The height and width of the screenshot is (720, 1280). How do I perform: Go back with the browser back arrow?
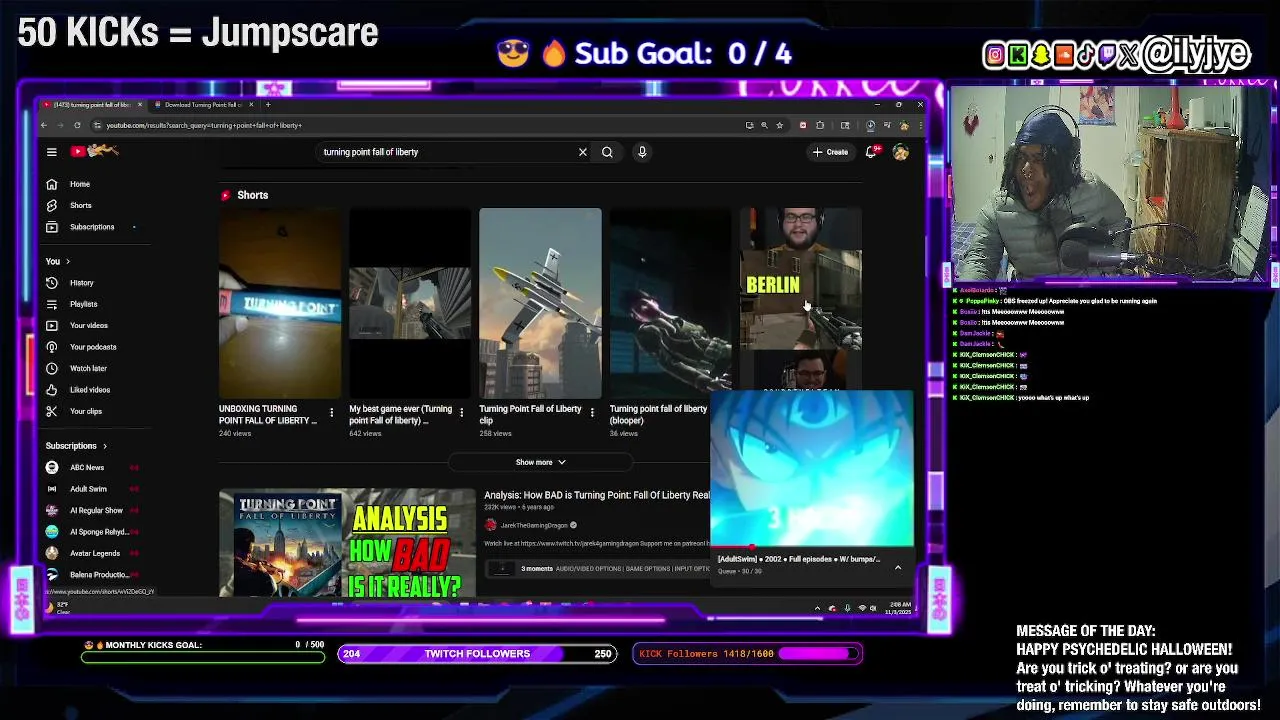(44, 125)
